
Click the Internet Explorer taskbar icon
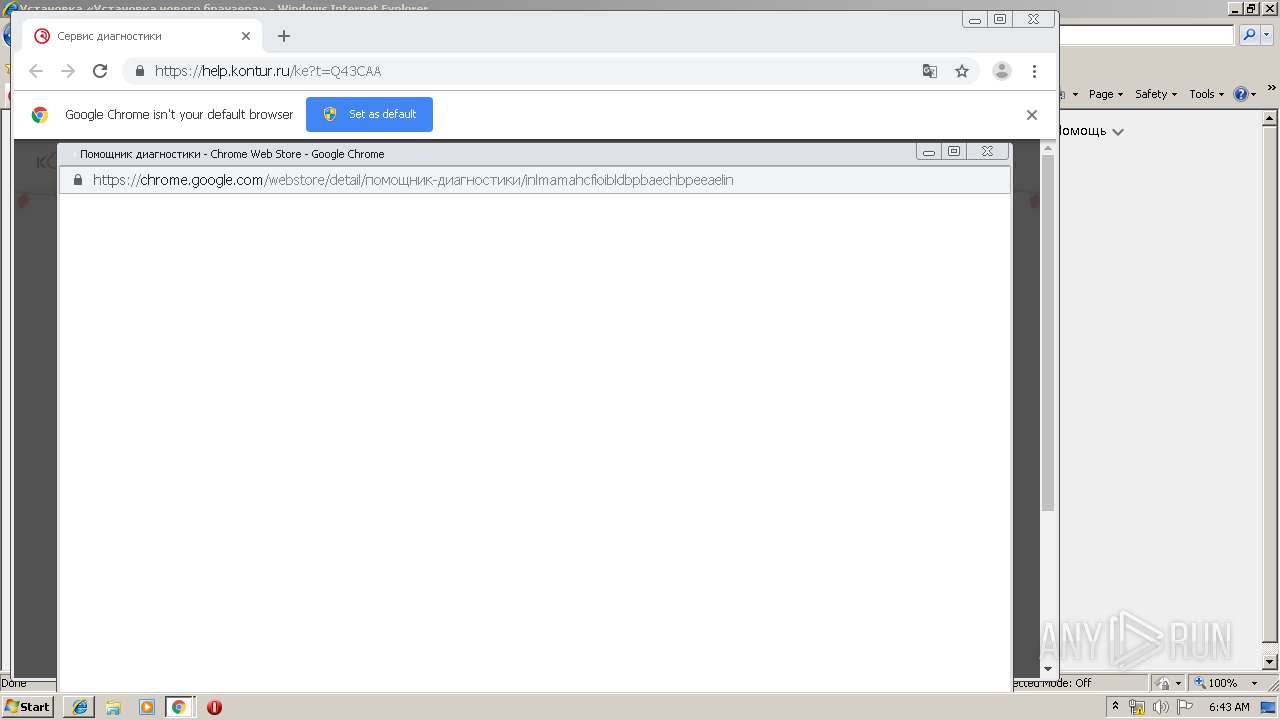pos(79,707)
